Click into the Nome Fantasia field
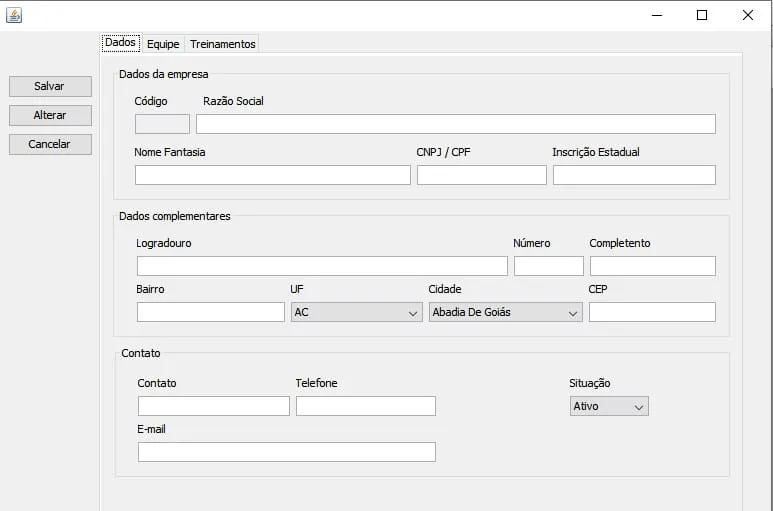This screenshot has height=511, width=773. (272, 175)
